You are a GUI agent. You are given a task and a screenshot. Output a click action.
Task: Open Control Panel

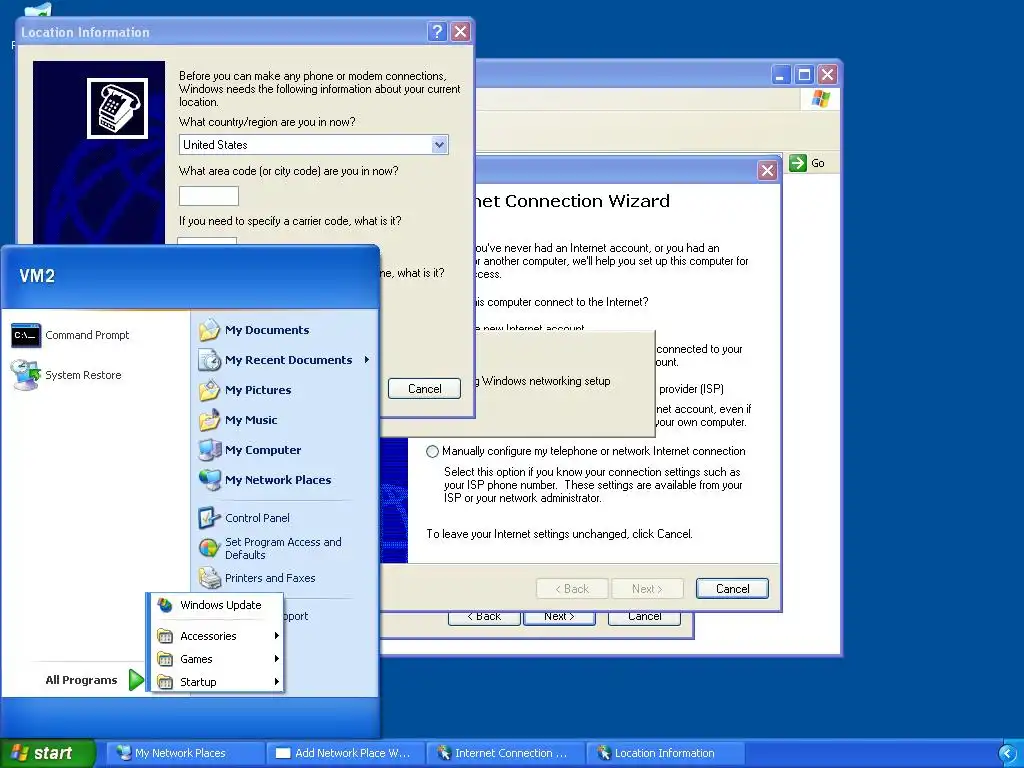click(x=245, y=518)
